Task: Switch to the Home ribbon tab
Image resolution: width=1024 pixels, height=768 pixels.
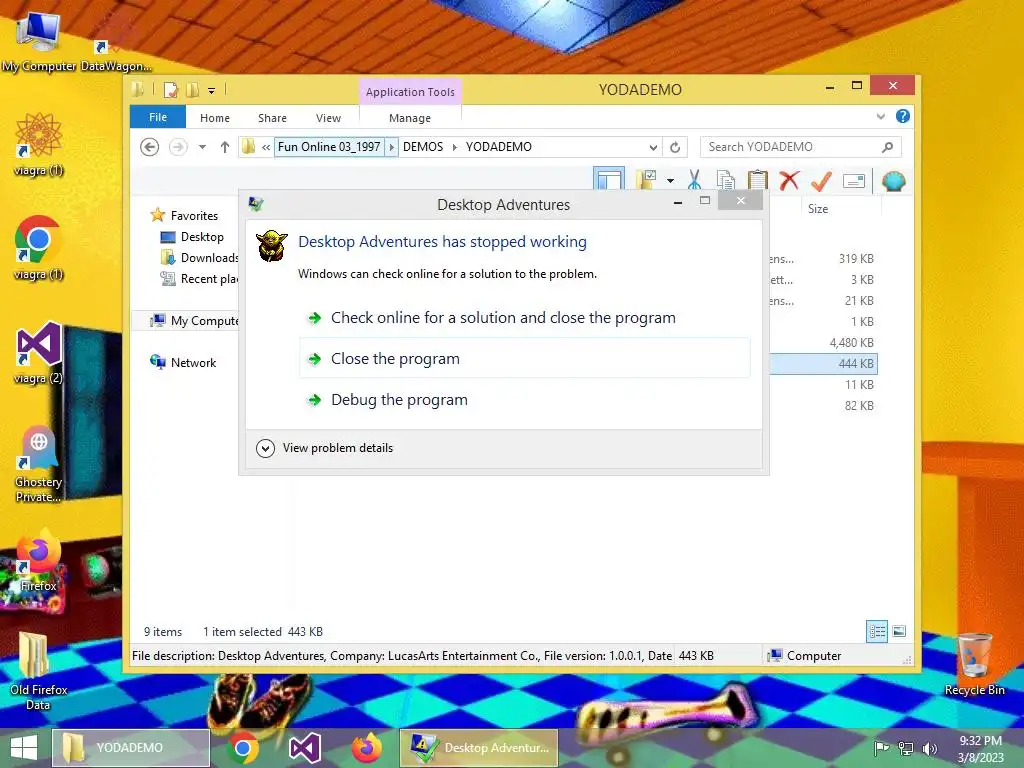Action: click(215, 118)
